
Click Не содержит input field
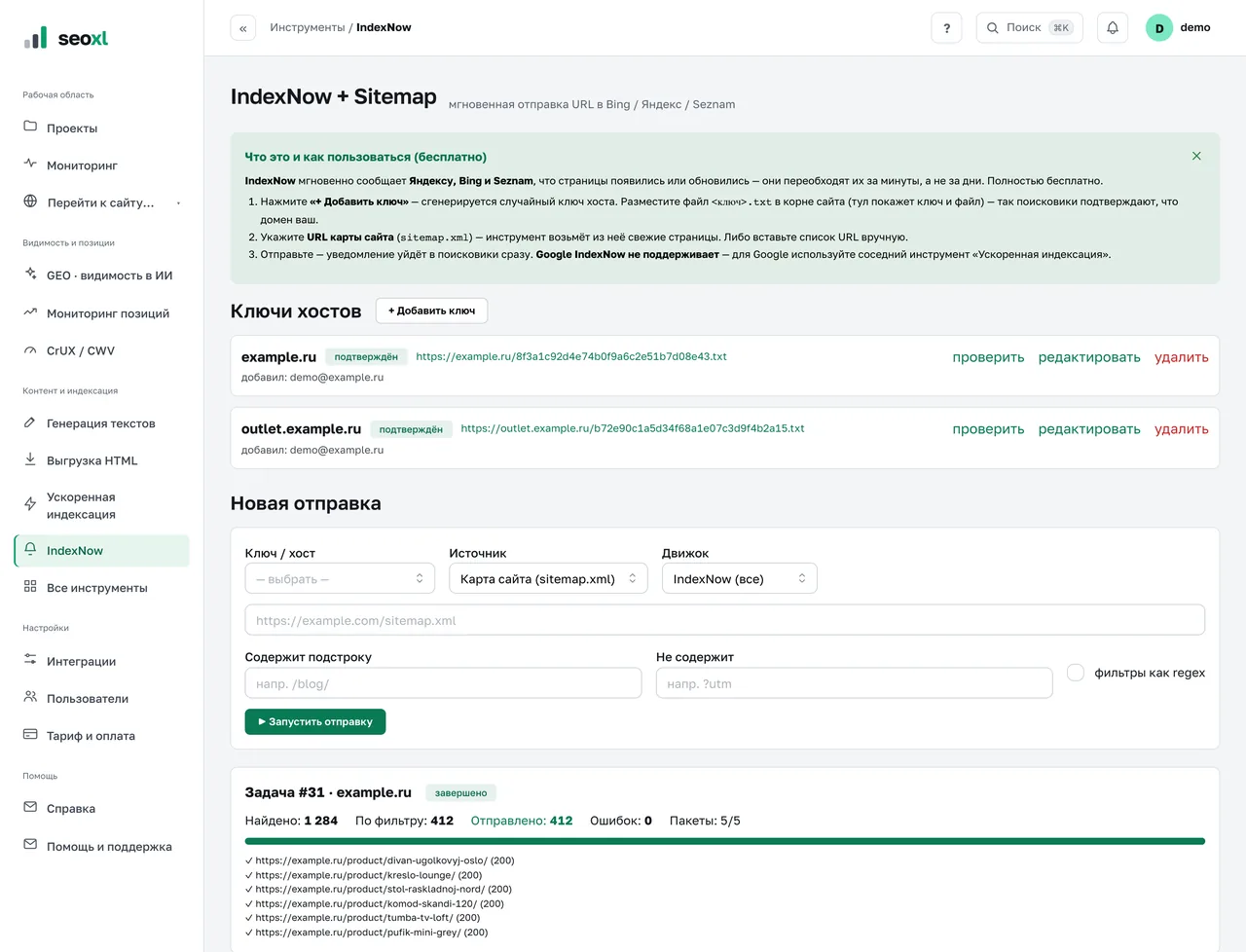click(855, 683)
